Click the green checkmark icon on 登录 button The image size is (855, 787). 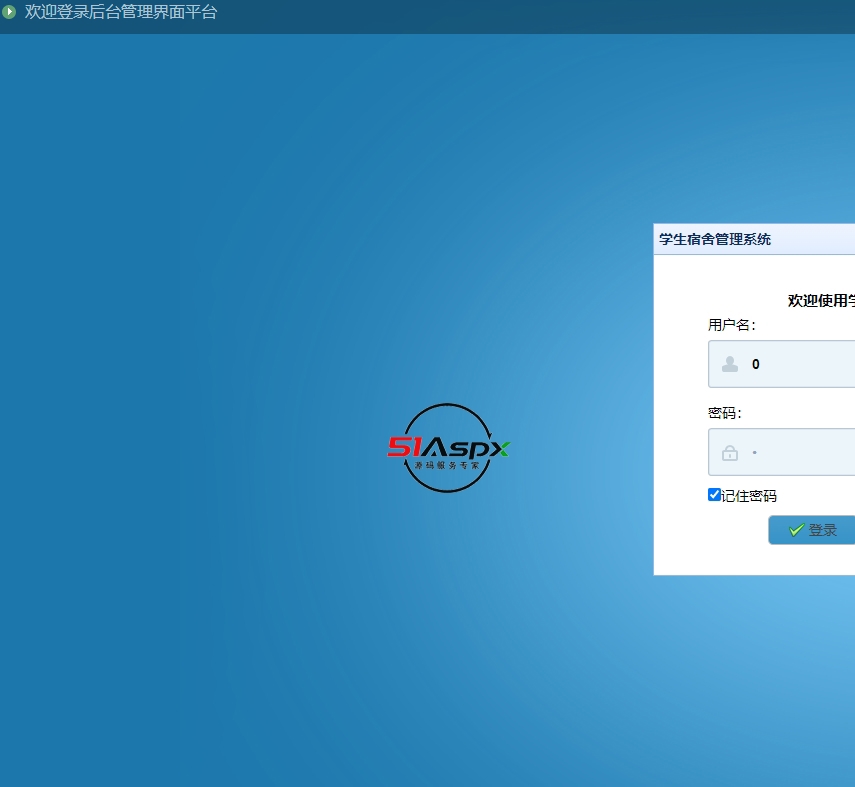point(797,529)
